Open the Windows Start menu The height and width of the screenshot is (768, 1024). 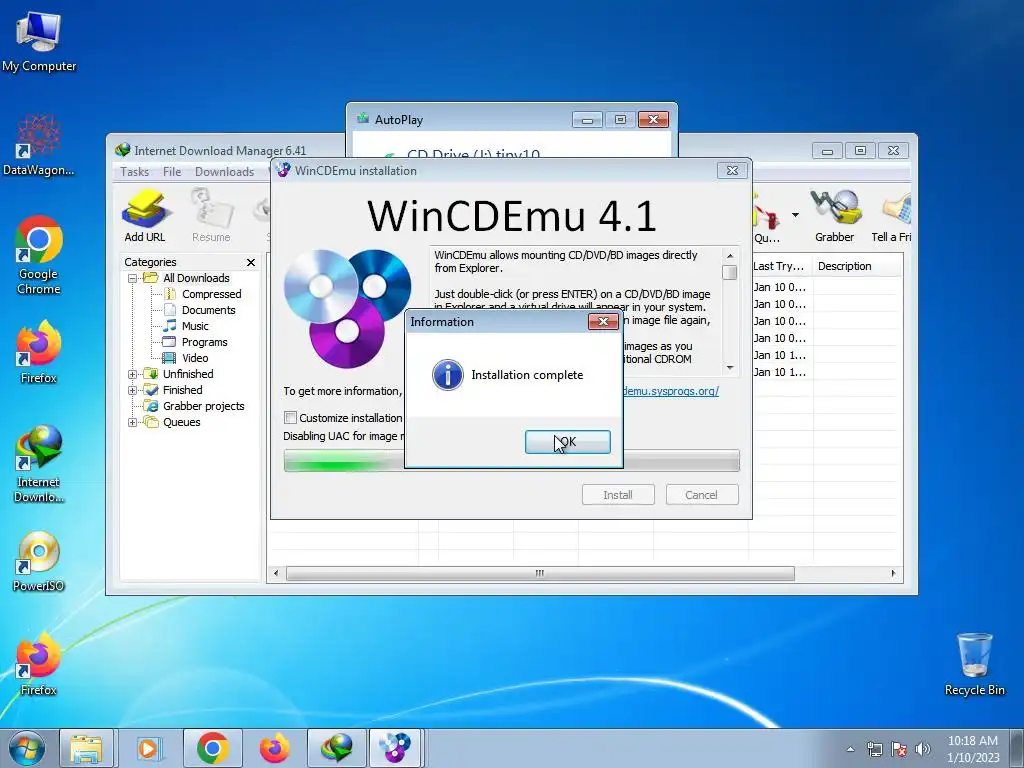(x=27, y=748)
